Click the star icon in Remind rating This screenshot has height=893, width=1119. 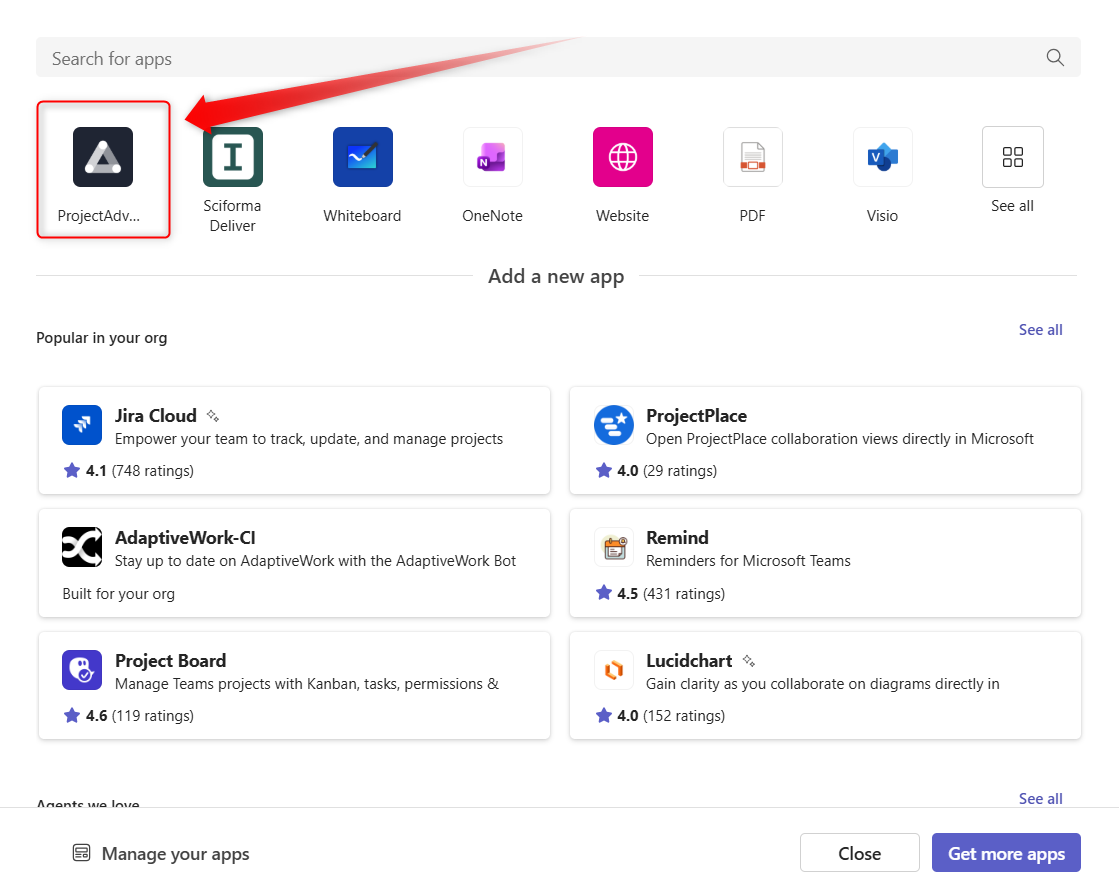coord(604,592)
